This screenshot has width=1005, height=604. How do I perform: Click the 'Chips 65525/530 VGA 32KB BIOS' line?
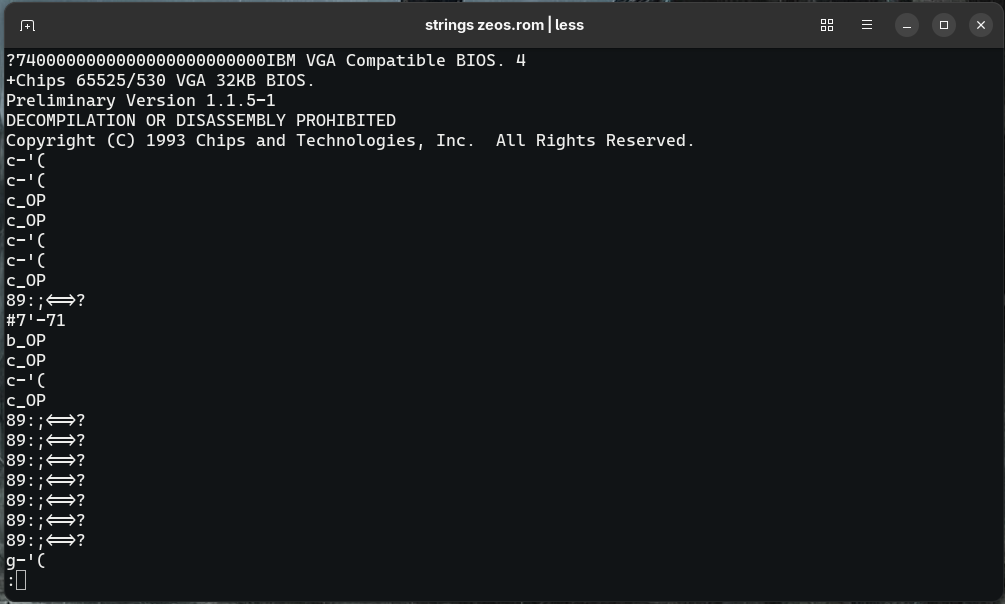160,81
